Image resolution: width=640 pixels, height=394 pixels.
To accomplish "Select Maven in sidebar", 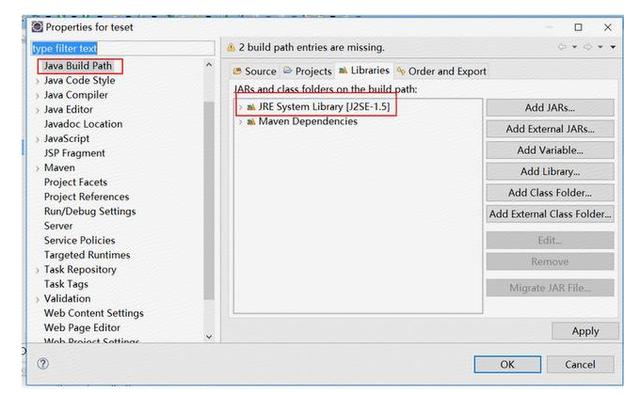I will click(x=60, y=168).
